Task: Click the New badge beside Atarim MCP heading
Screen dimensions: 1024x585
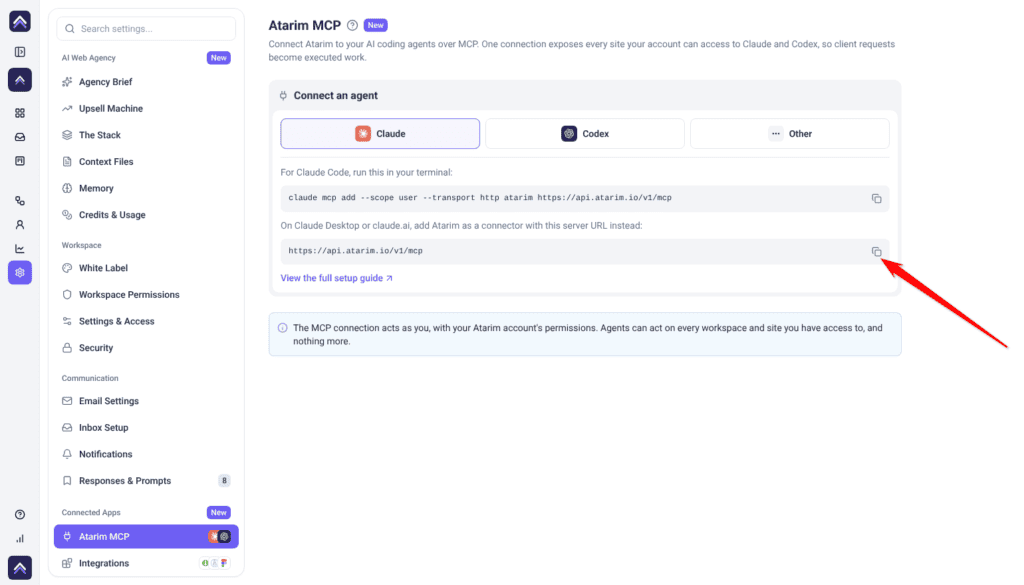Action: tap(376, 25)
